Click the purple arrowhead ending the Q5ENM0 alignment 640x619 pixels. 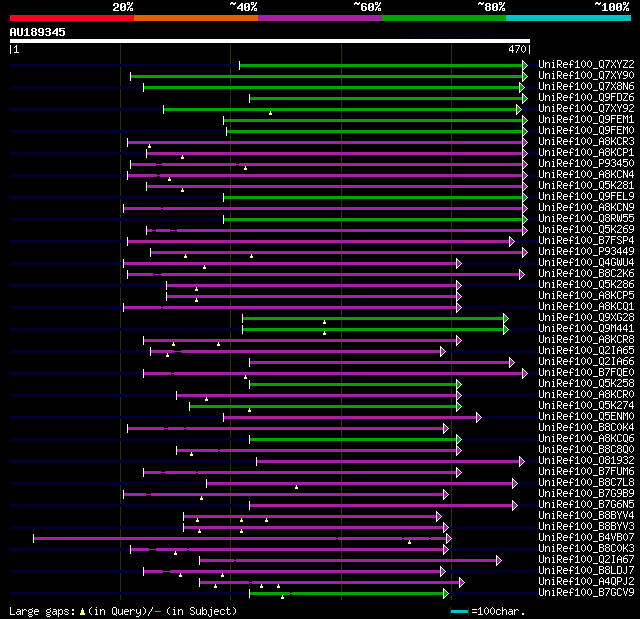479,417
